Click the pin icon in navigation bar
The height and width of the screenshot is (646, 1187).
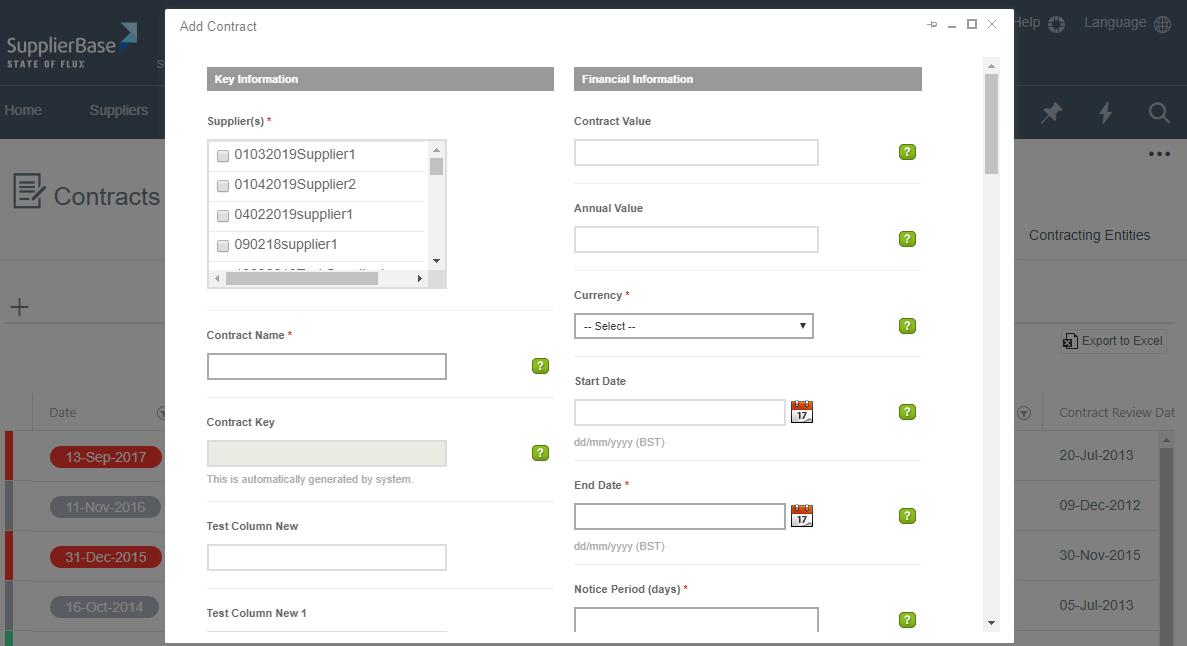click(1051, 113)
